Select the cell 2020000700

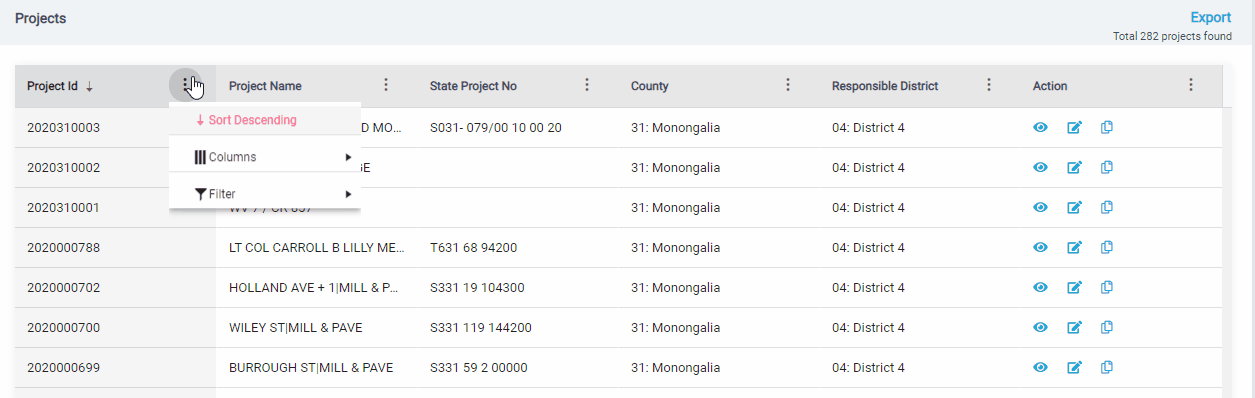coord(115,327)
